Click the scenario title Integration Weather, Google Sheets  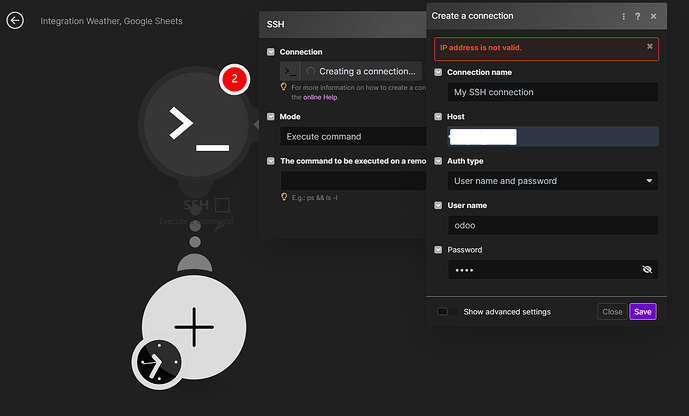click(x=111, y=21)
